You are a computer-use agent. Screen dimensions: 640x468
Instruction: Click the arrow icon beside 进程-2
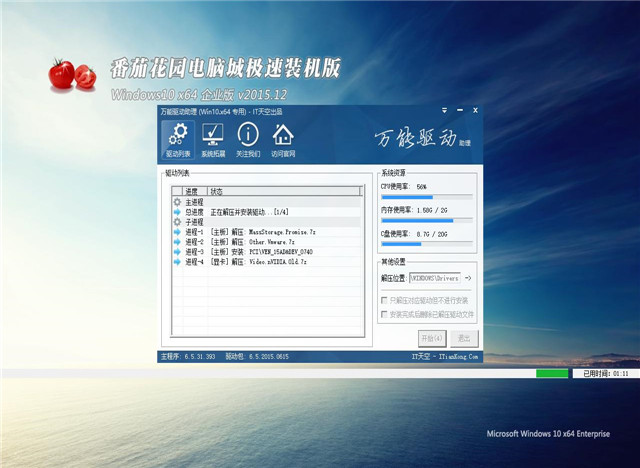[x=177, y=242]
